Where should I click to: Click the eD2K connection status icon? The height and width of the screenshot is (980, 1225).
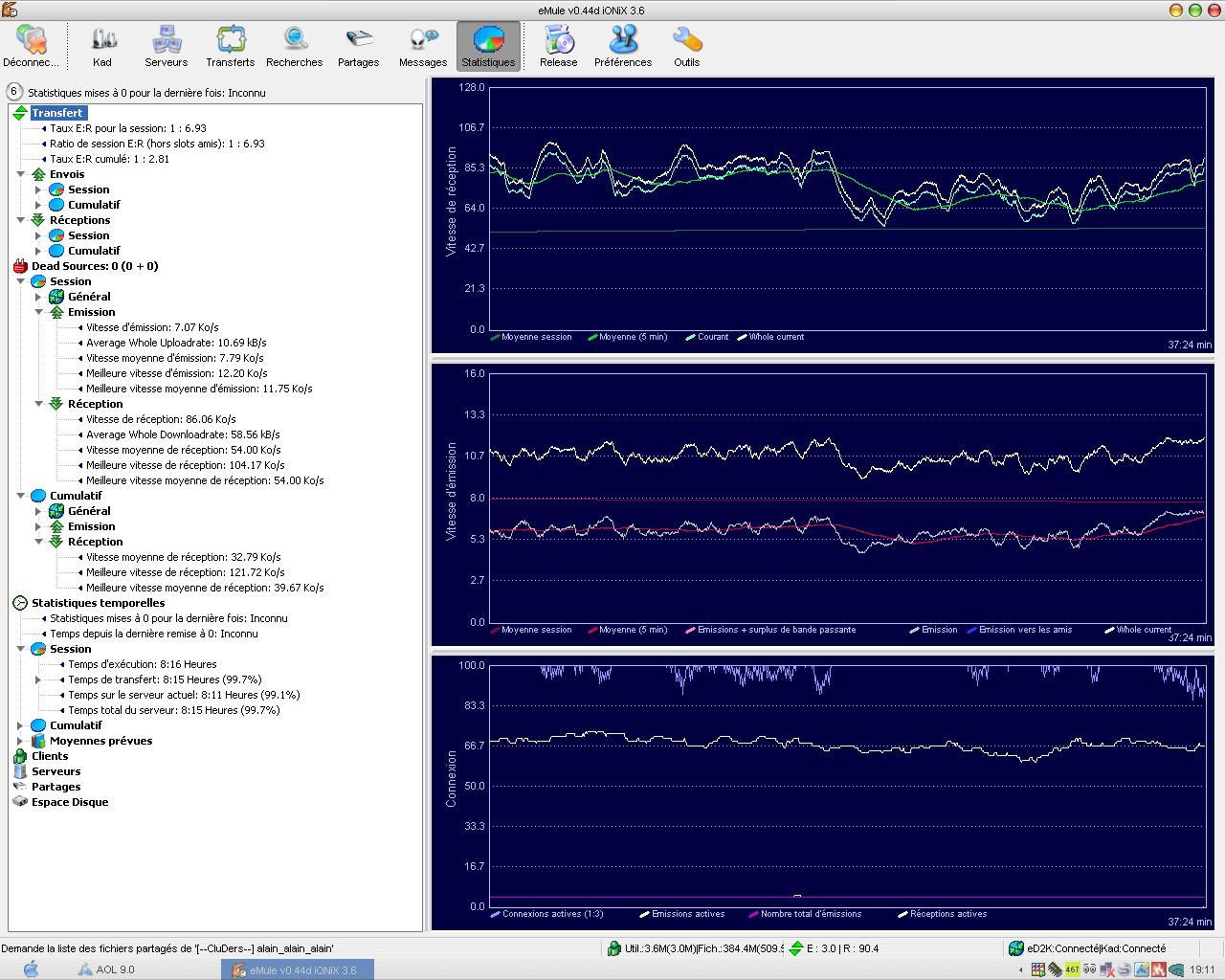tap(1016, 948)
